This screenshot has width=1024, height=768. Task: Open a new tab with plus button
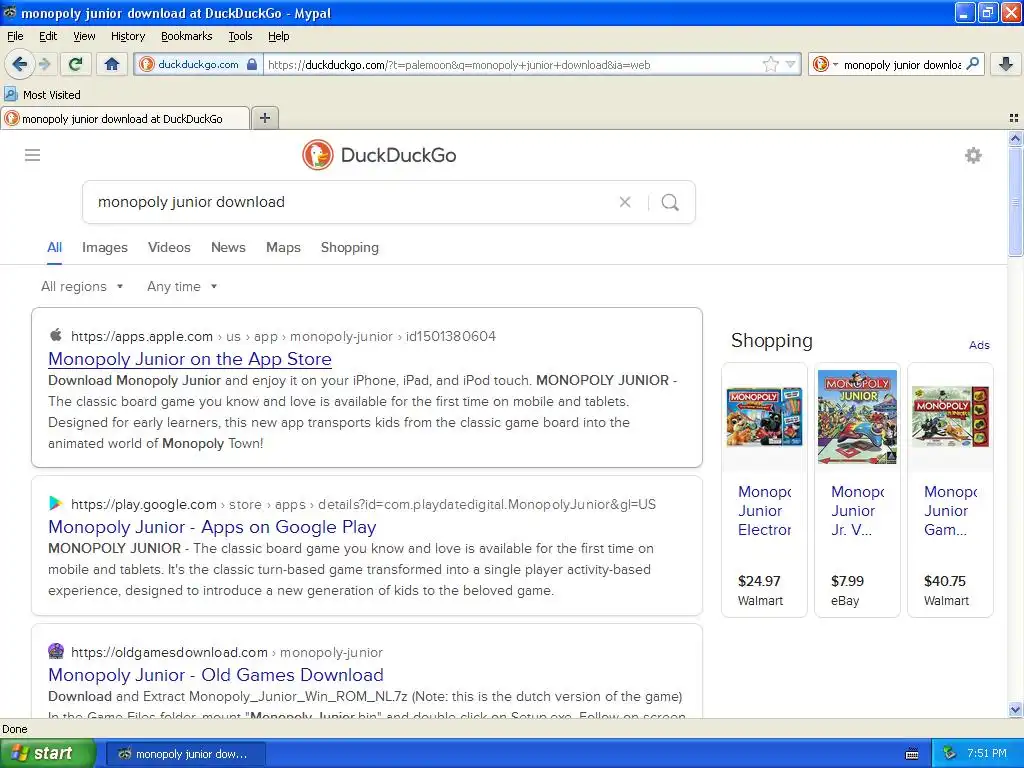coord(264,118)
